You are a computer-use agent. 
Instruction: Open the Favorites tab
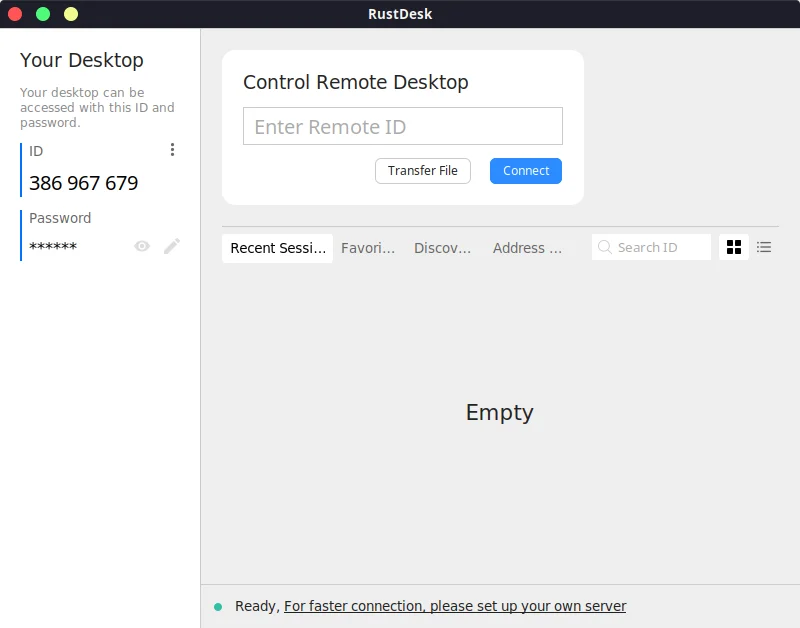click(x=368, y=248)
